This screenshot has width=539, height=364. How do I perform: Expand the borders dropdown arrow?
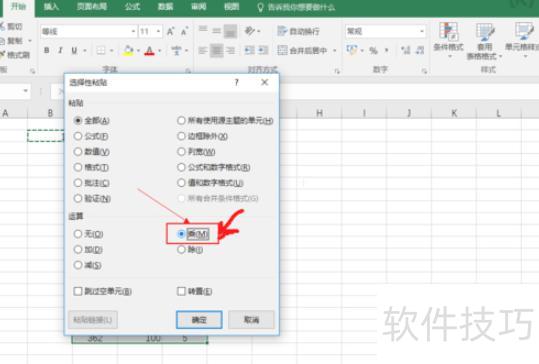(x=111, y=51)
